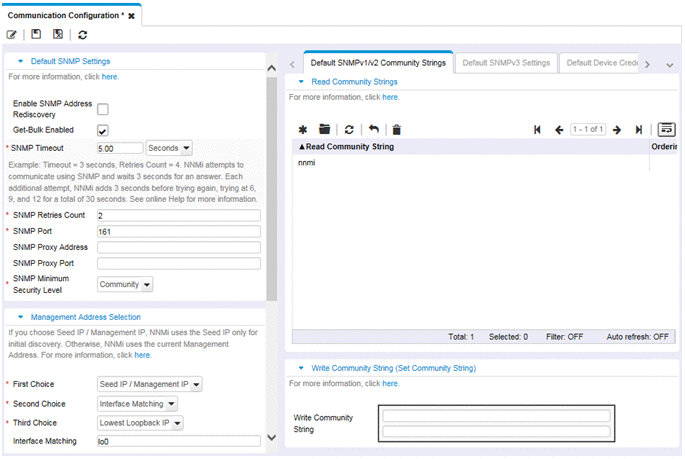Jump to the first page of results

(x=537, y=130)
